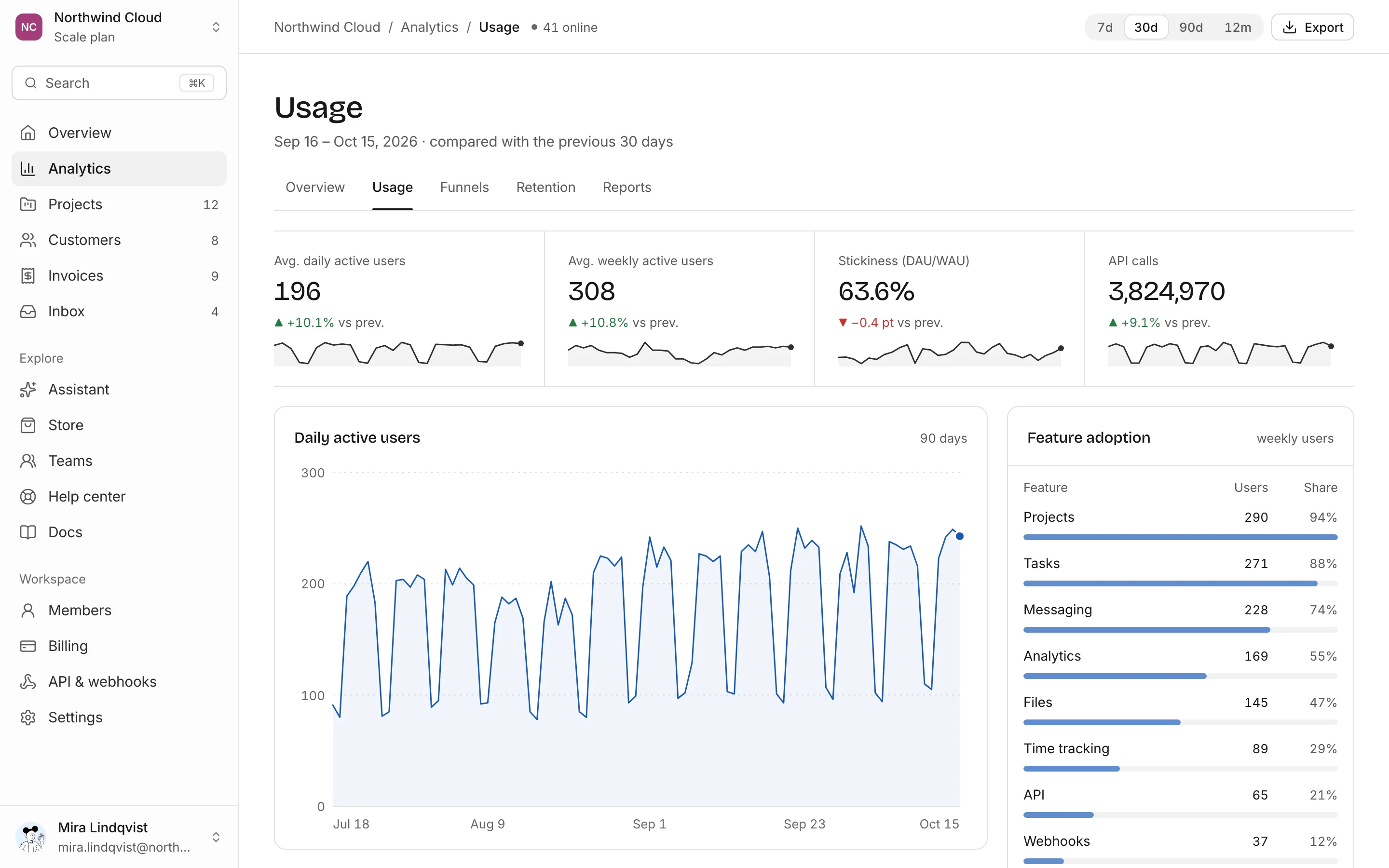Click the Teams icon in Explore
This screenshot has height=868, width=1389.
pyautogui.click(x=27, y=461)
